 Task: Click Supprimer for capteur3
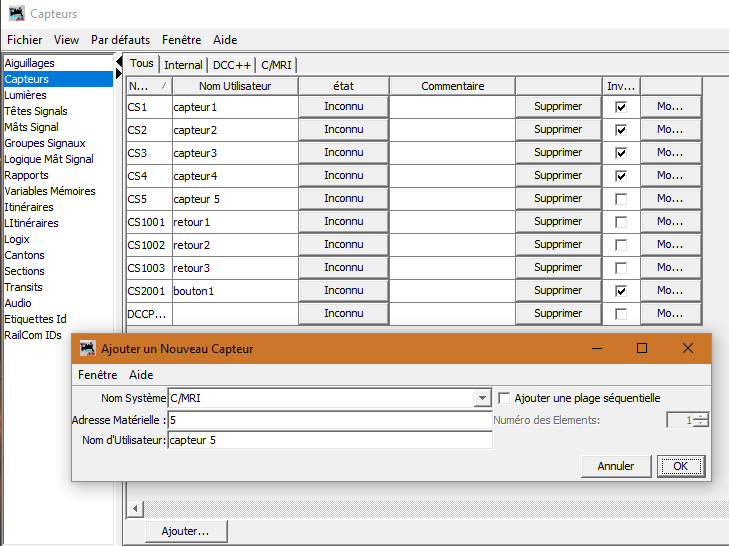pyautogui.click(x=557, y=152)
